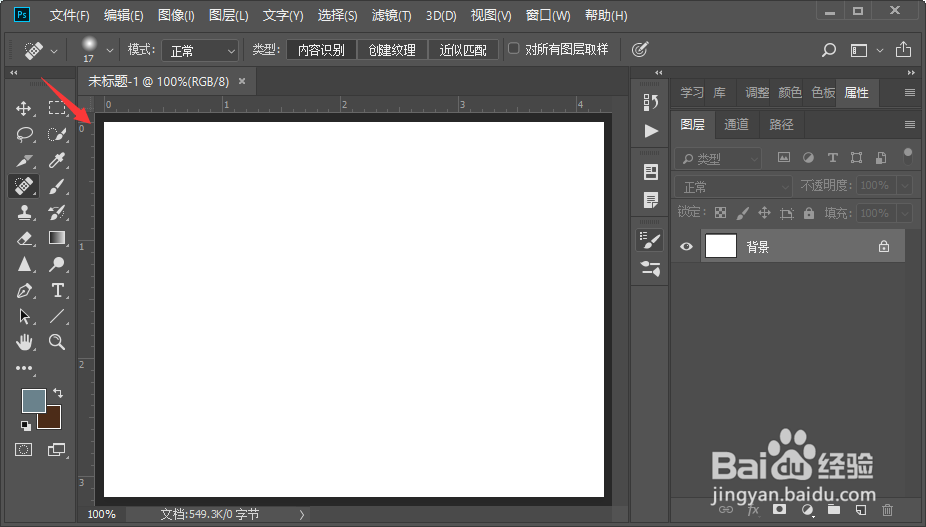This screenshot has width=926, height=527.
Task: Toggle layer filtering switch on or off
Action: click(x=908, y=156)
